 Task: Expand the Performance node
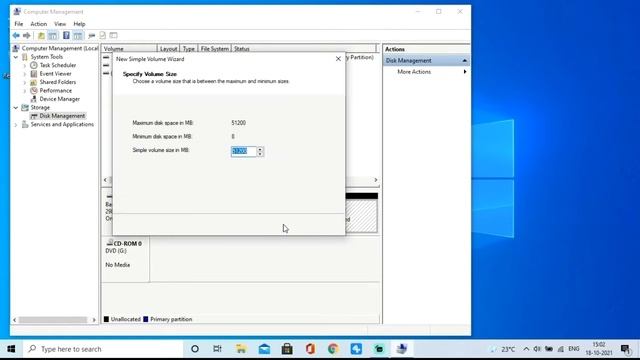24,91
